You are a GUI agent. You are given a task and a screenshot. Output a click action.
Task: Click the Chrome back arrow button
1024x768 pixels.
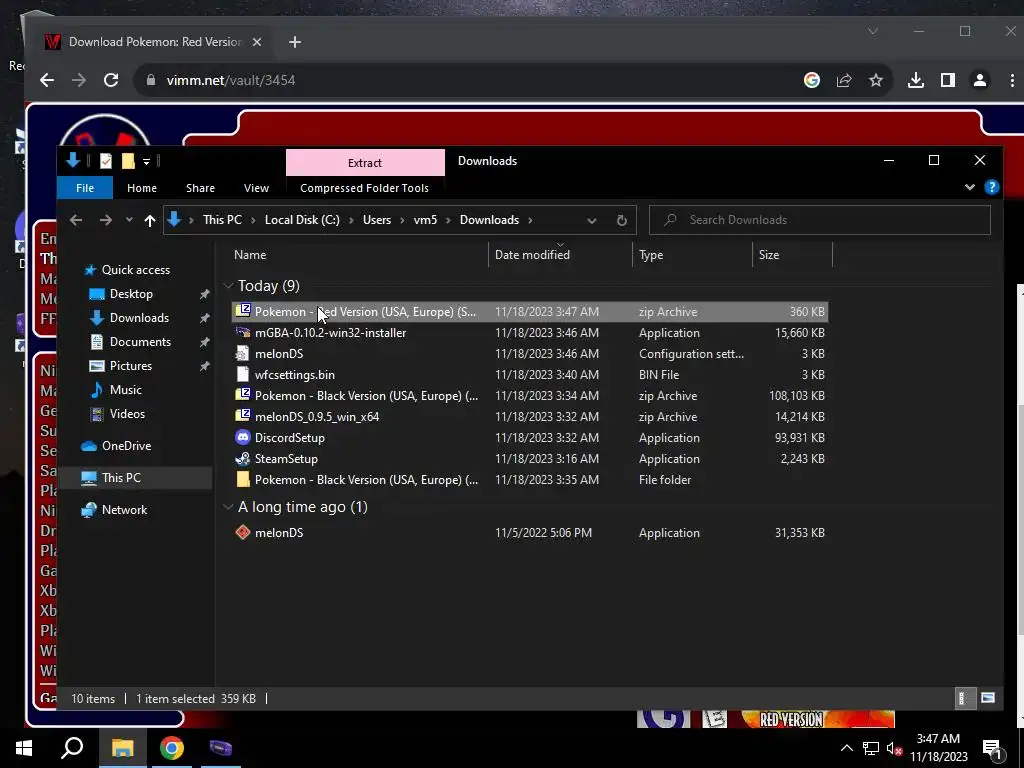pyautogui.click(x=47, y=80)
